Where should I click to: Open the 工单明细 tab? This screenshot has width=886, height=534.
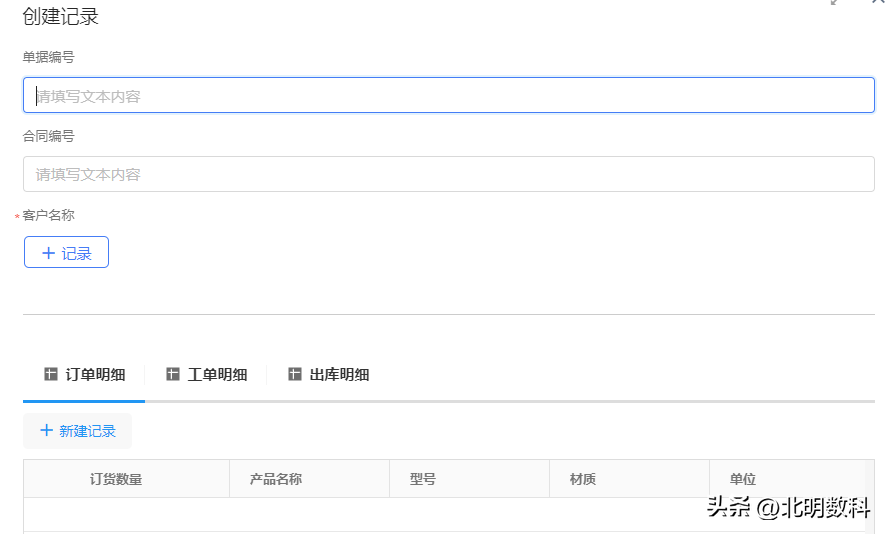217,375
